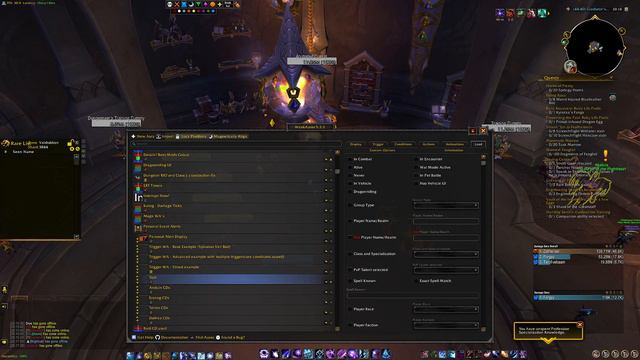Toggle the In Vehicle checkbox
The width and height of the screenshot is (640, 360).
[x=350, y=184]
